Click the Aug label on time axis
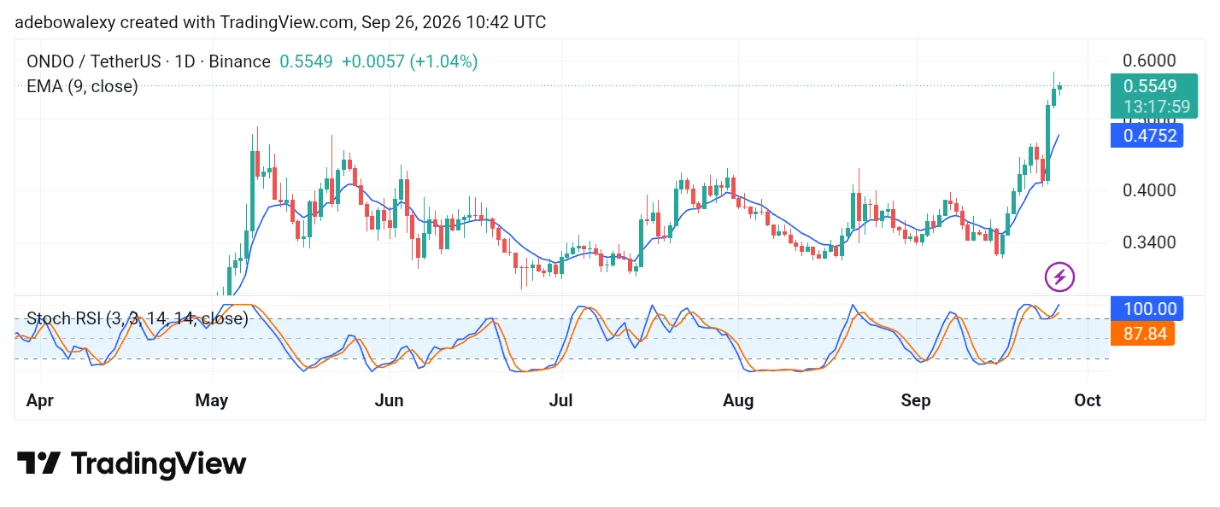The image size is (1220, 507). pos(738,400)
